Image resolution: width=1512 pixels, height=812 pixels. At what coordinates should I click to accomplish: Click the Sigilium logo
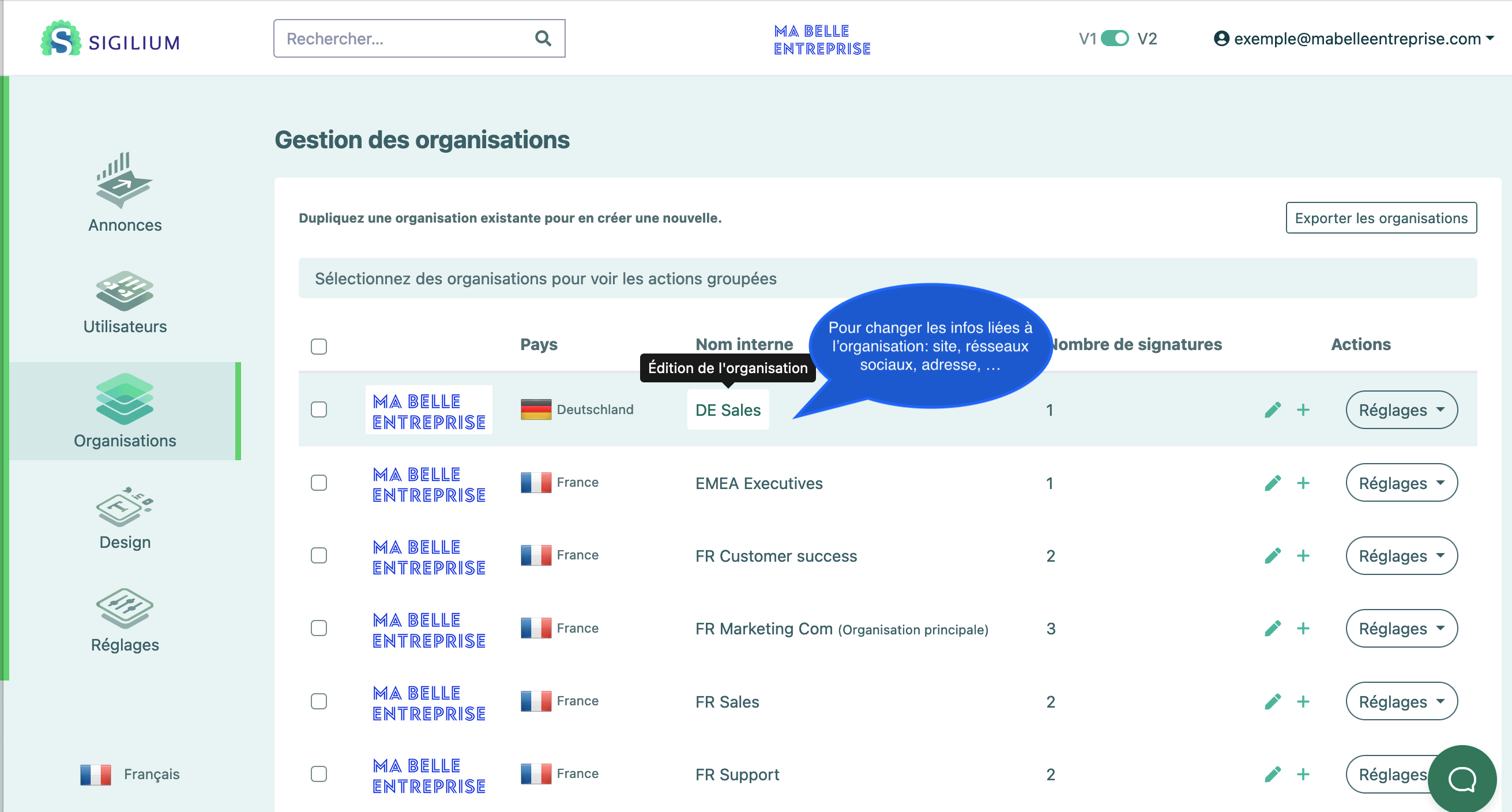[110, 39]
